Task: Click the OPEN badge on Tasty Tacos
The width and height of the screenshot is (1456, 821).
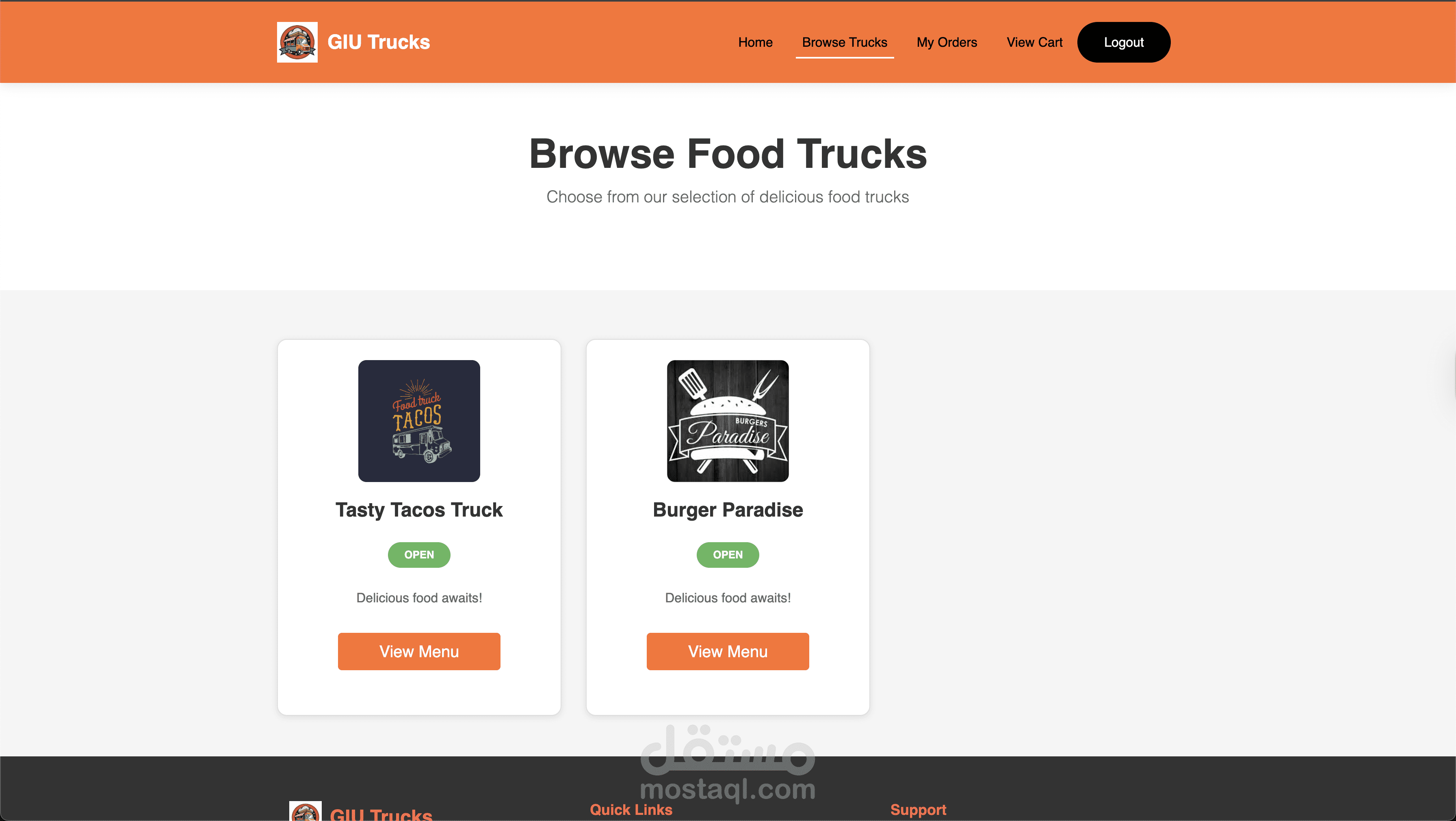Action: click(419, 555)
